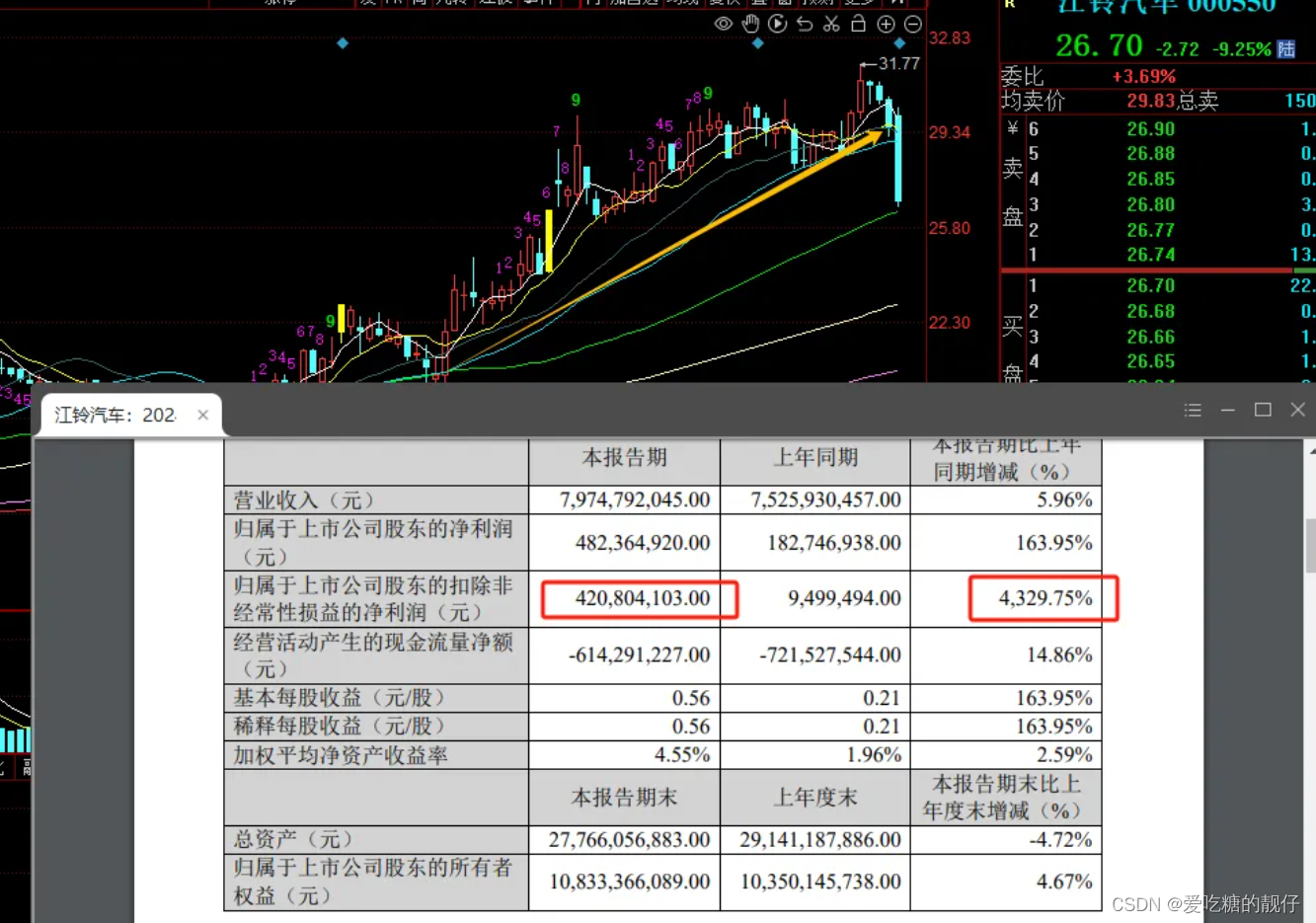This screenshot has height=923, width=1316.
Task: Close the 江铃汽车 document tab
Action: [x=202, y=415]
